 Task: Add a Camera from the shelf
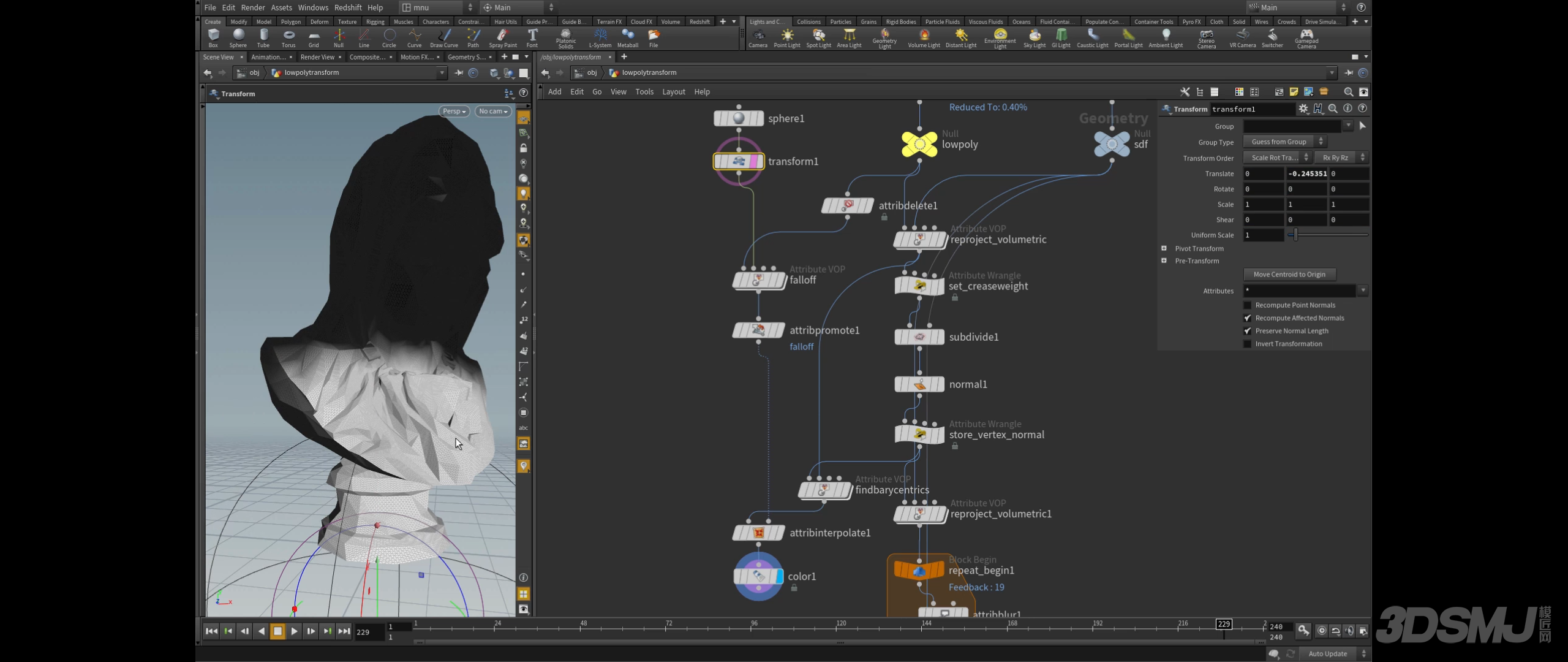[x=758, y=38]
